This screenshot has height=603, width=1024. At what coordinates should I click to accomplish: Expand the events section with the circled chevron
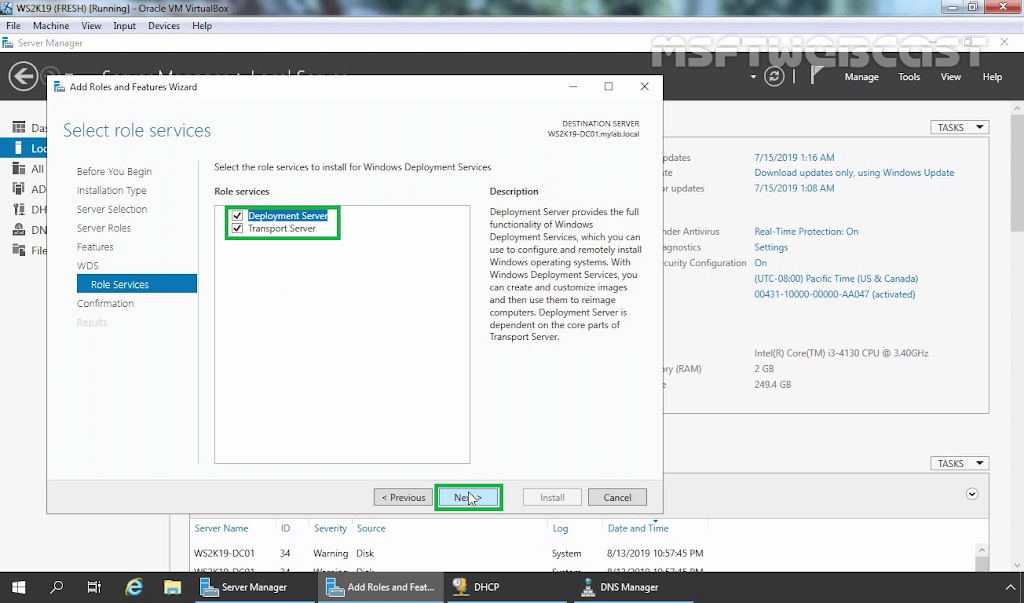coord(972,494)
